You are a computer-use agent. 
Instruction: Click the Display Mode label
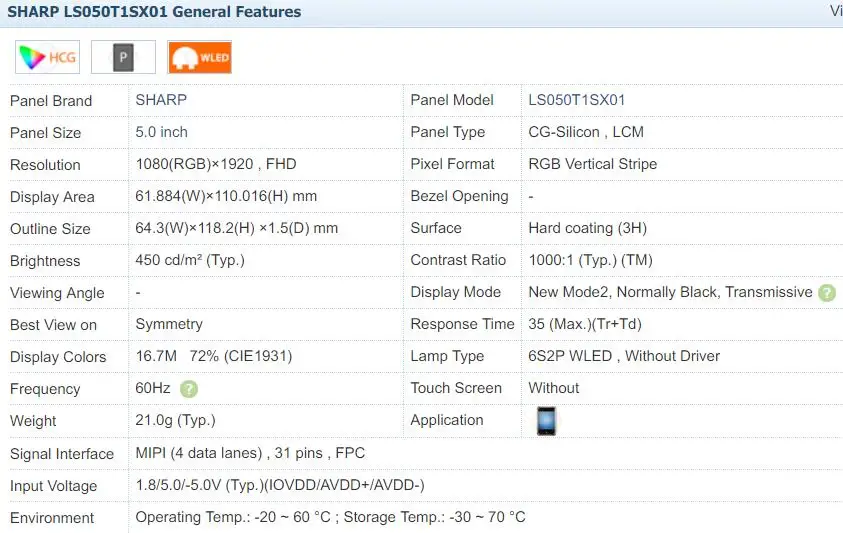[456, 292]
